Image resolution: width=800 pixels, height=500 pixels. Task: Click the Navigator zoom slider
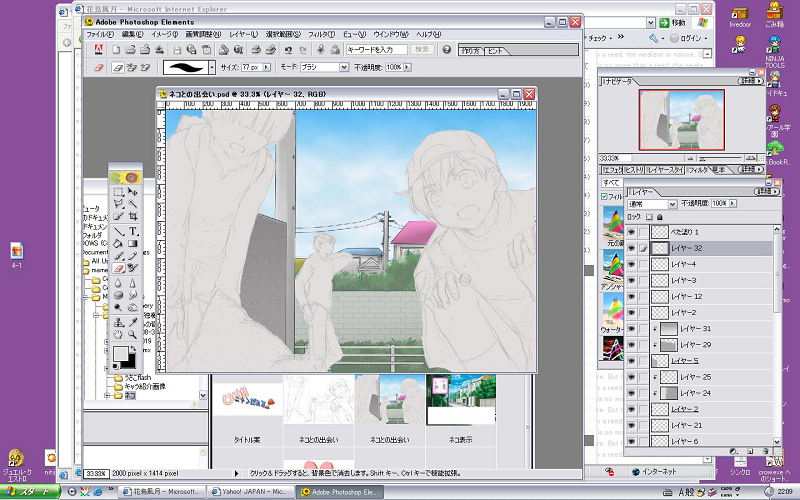click(721, 158)
